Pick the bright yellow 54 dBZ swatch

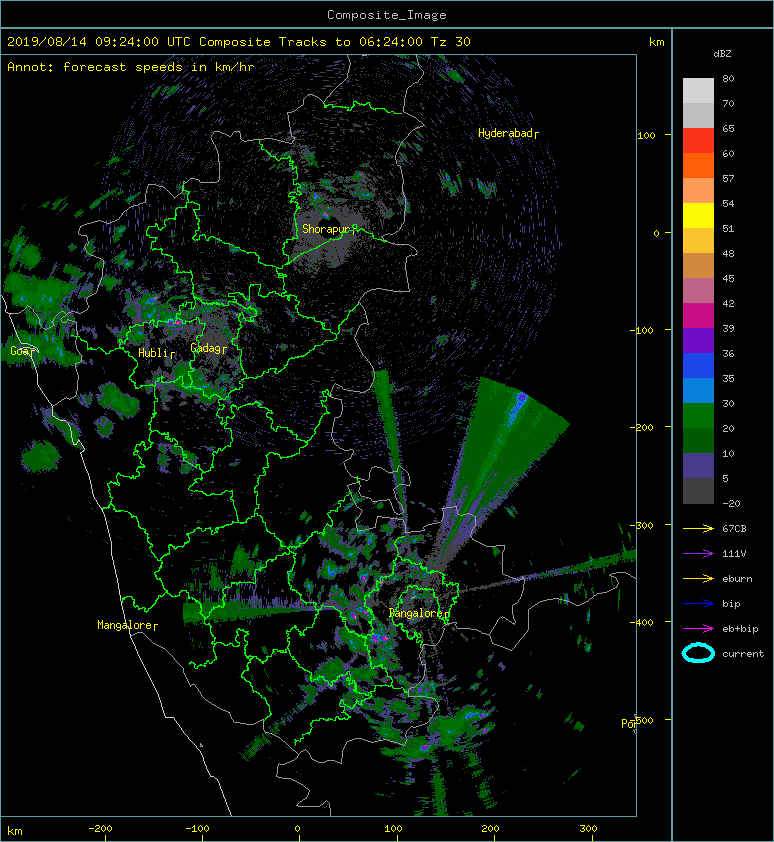pyautogui.click(x=698, y=215)
